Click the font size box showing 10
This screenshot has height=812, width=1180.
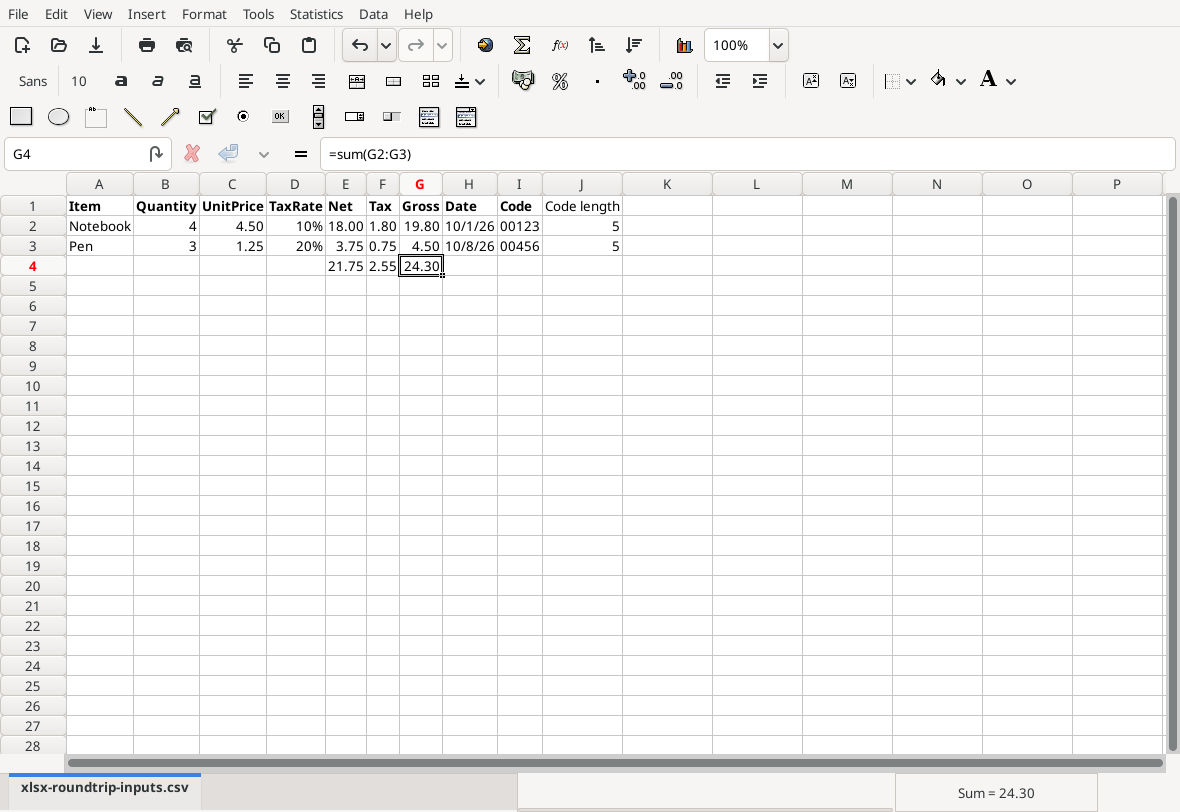(79, 81)
